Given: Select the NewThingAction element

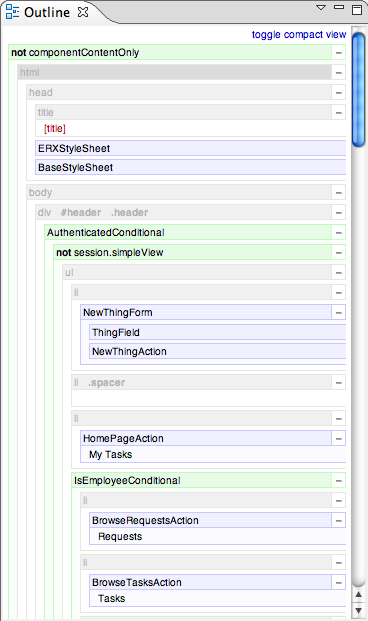Looking at the screenshot, I should [x=217, y=351].
